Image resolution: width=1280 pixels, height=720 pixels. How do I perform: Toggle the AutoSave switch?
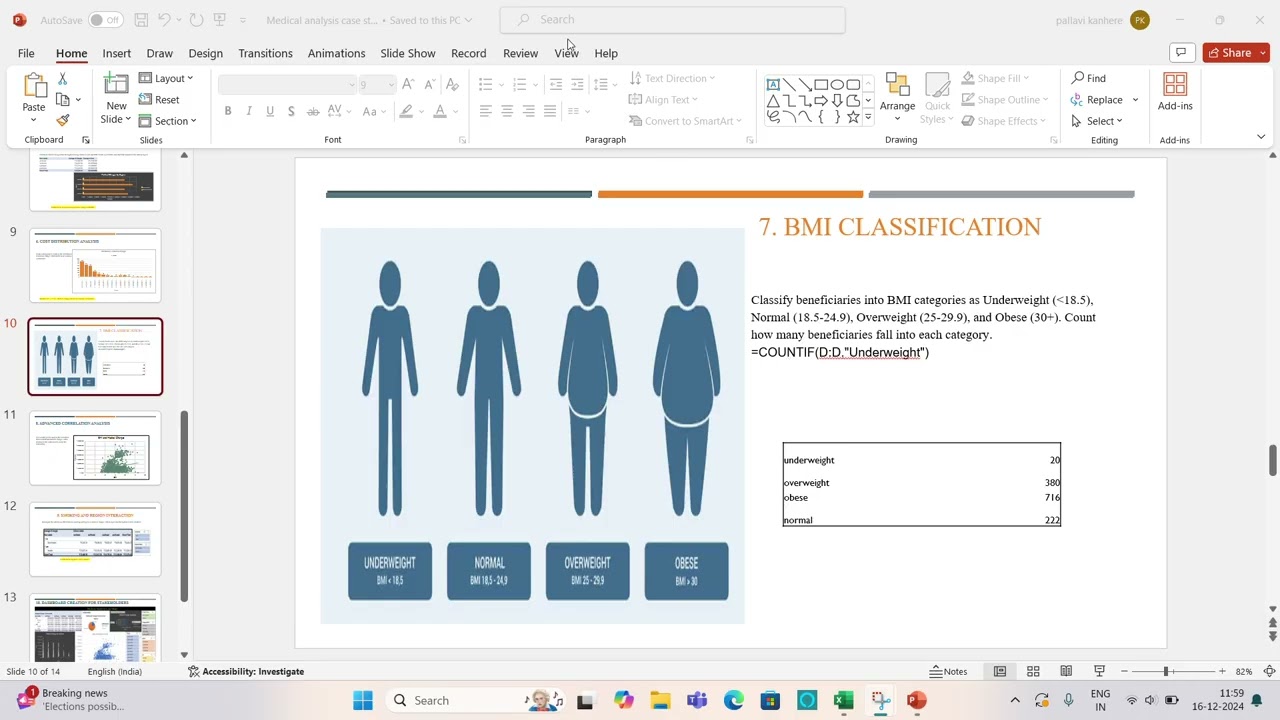[x=105, y=20]
